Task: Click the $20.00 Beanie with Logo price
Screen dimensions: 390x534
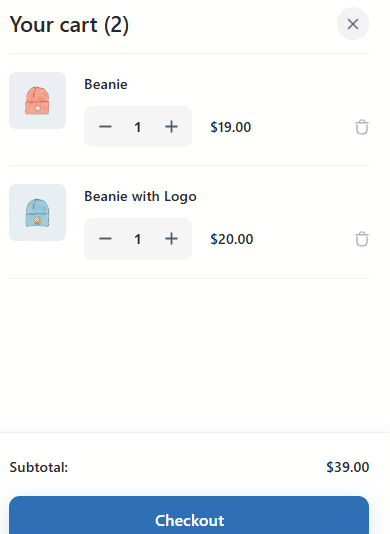Action: click(232, 239)
